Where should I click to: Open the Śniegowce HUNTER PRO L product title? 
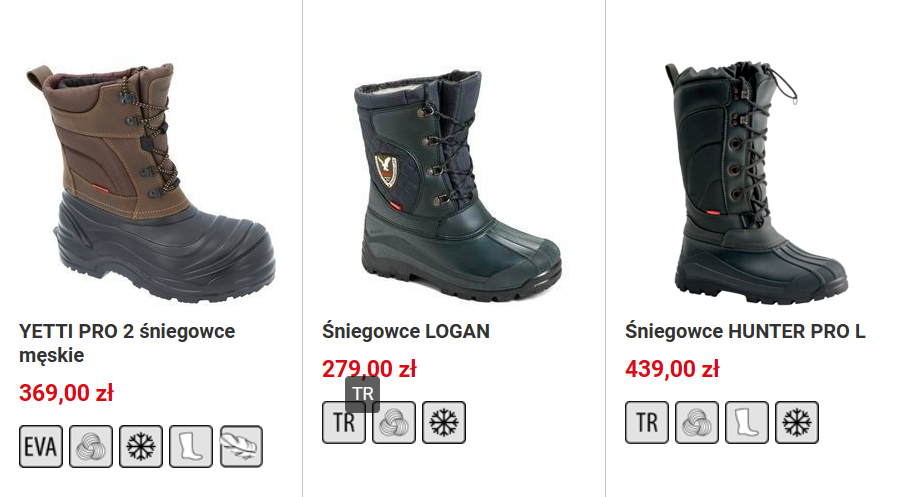pos(745,331)
